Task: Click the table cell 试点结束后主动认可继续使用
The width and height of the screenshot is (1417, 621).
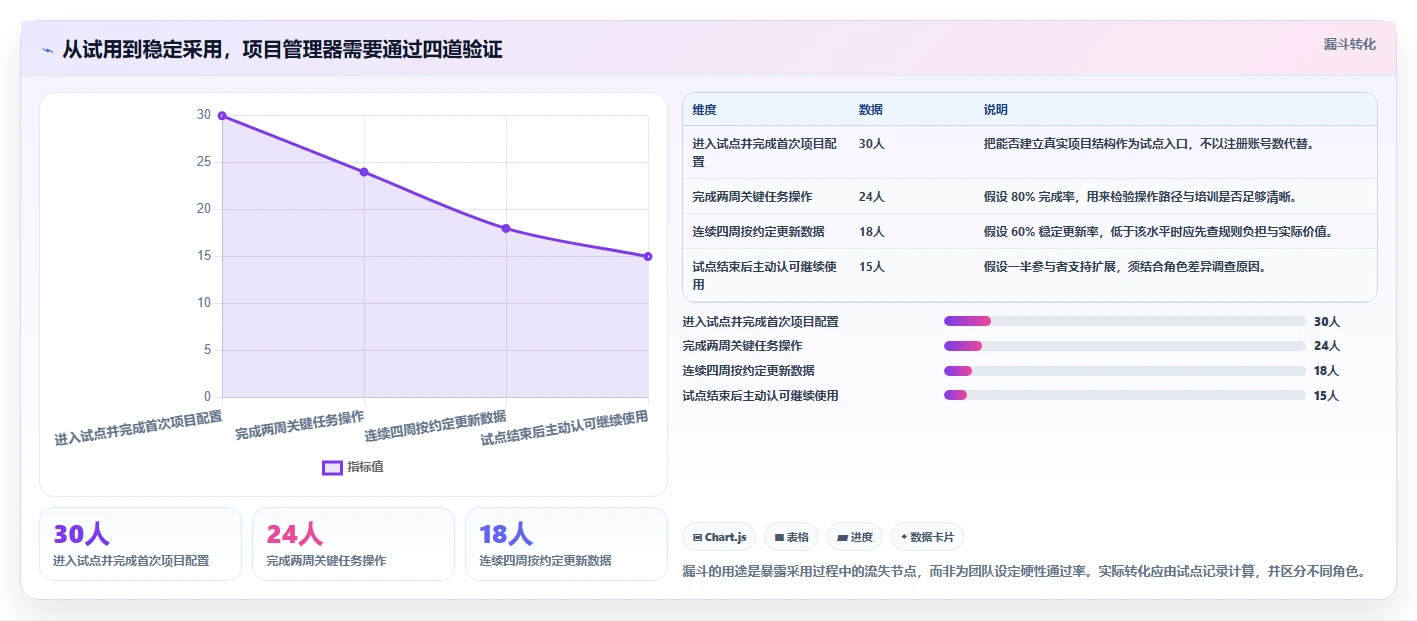Action: pyautogui.click(x=765, y=276)
